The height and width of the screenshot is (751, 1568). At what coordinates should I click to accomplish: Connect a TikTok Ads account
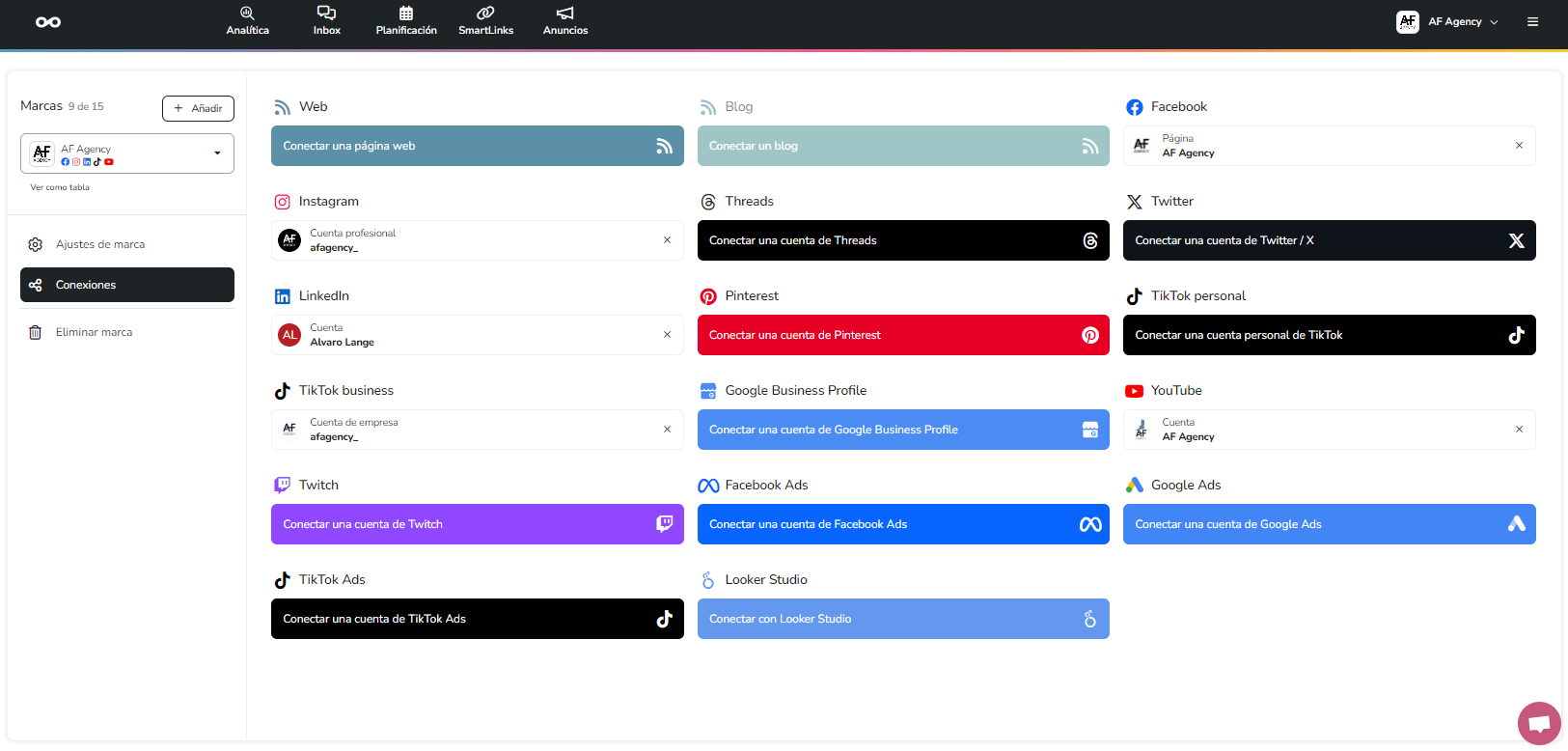[x=478, y=619]
